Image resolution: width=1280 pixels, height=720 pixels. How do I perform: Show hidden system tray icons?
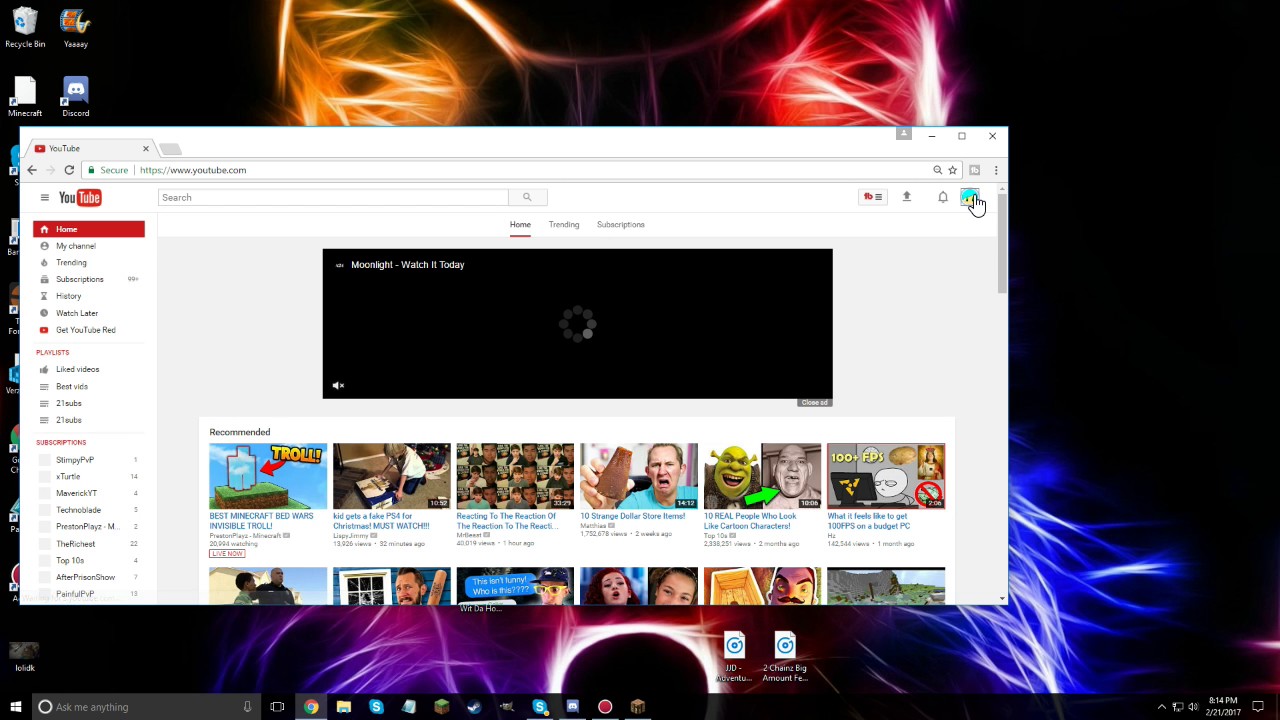click(x=1161, y=707)
